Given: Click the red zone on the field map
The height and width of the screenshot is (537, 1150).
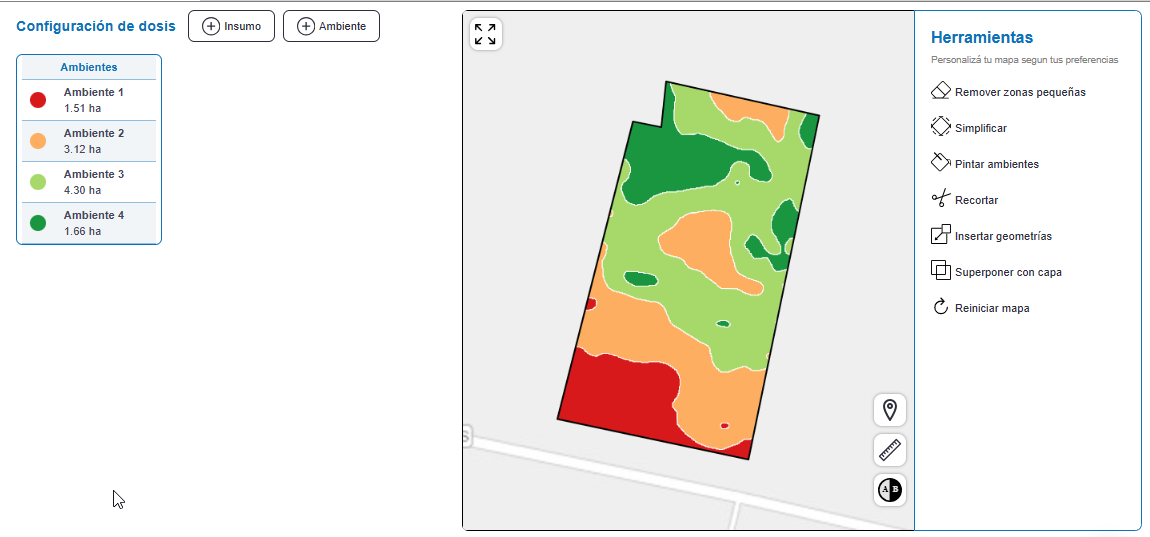Looking at the screenshot, I should coord(620,395).
